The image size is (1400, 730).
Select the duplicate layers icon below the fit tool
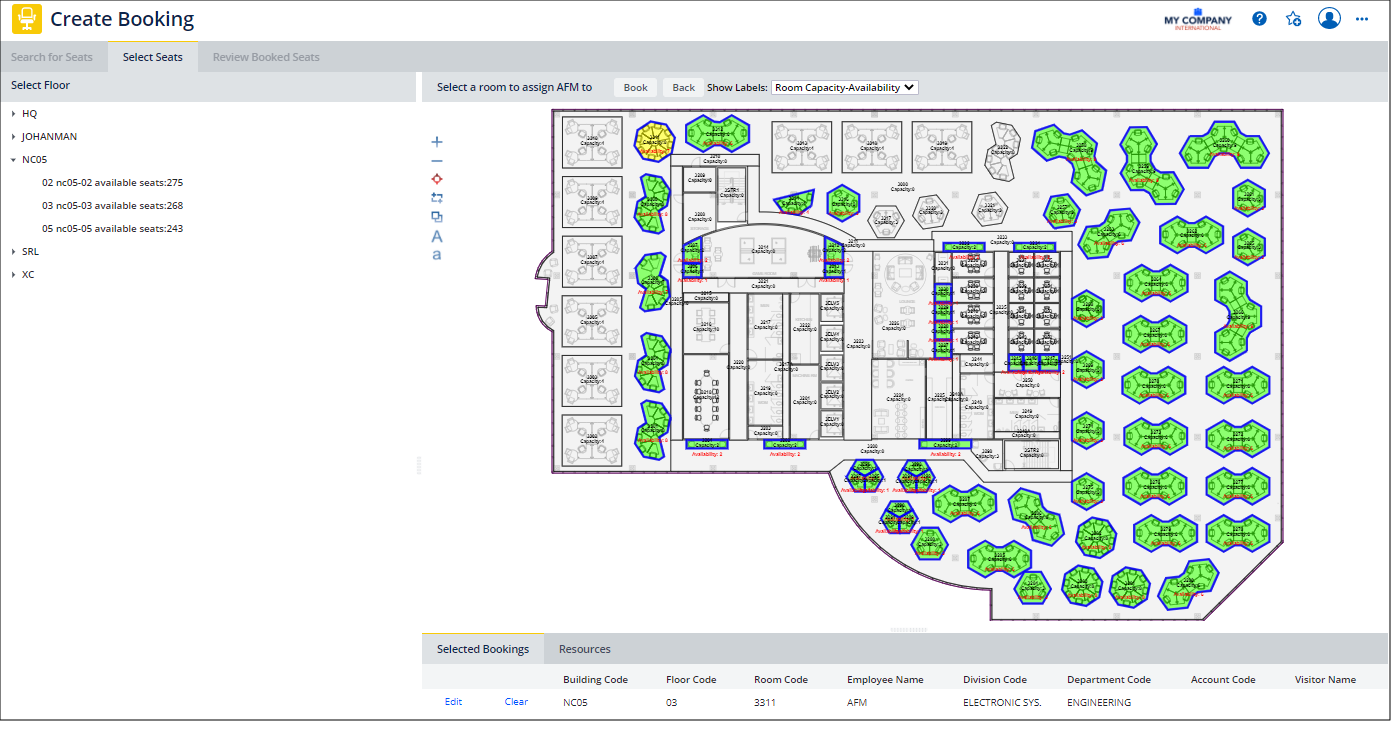(436, 216)
